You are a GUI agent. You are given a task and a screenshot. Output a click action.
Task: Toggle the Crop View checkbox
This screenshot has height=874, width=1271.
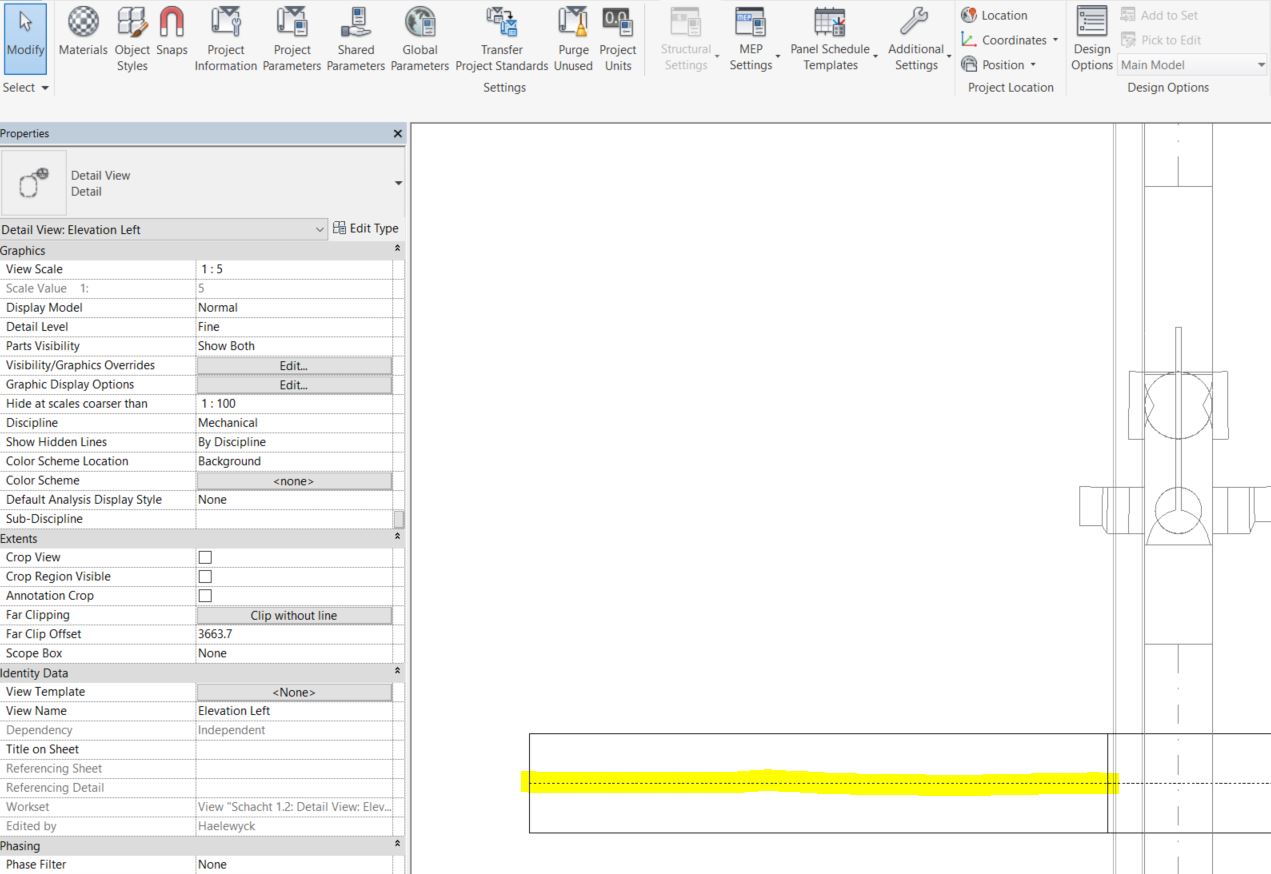[206, 557]
